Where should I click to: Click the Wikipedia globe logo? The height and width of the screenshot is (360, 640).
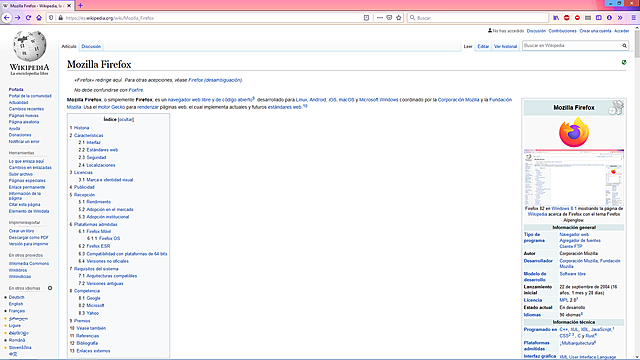pos(29,45)
